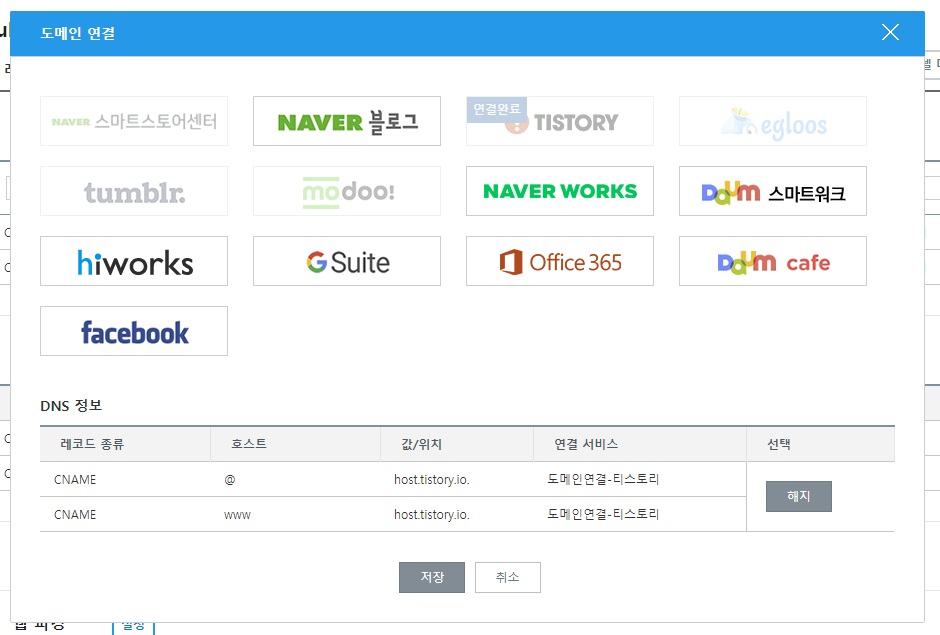Click the 해지 button for Tistory records
The image size is (940, 635).
(x=799, y=496)
